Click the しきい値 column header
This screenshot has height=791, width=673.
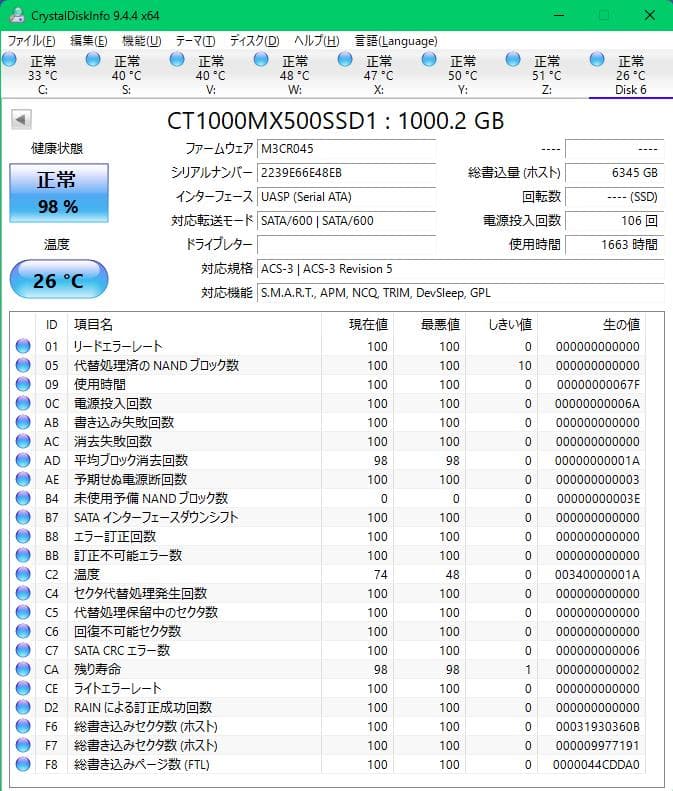coord(501,324)
